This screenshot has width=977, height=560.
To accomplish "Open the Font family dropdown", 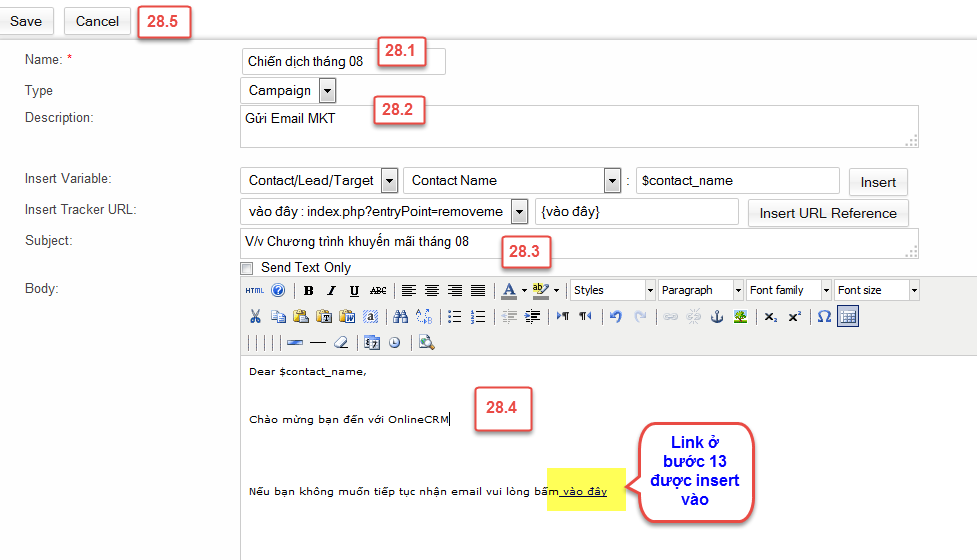I will (x=789, y=290).
